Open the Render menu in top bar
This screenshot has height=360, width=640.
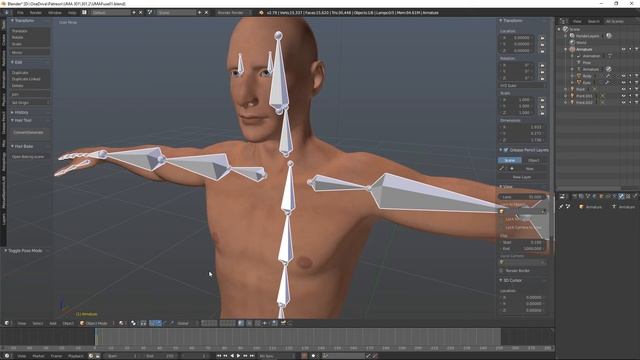(x=36, y=13)
